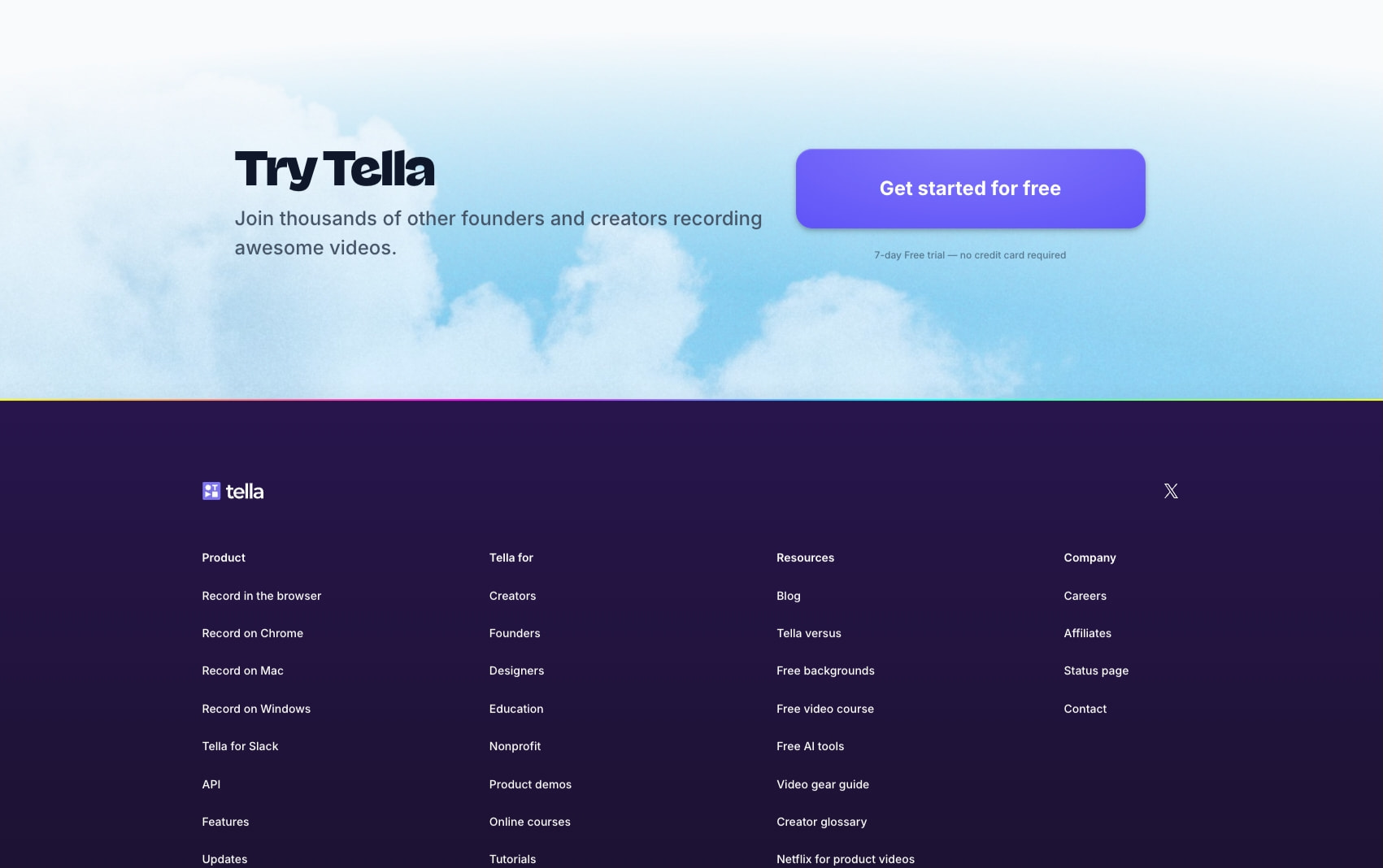Open the Tutorials link

pyautogui.click(x=513, y=859)
